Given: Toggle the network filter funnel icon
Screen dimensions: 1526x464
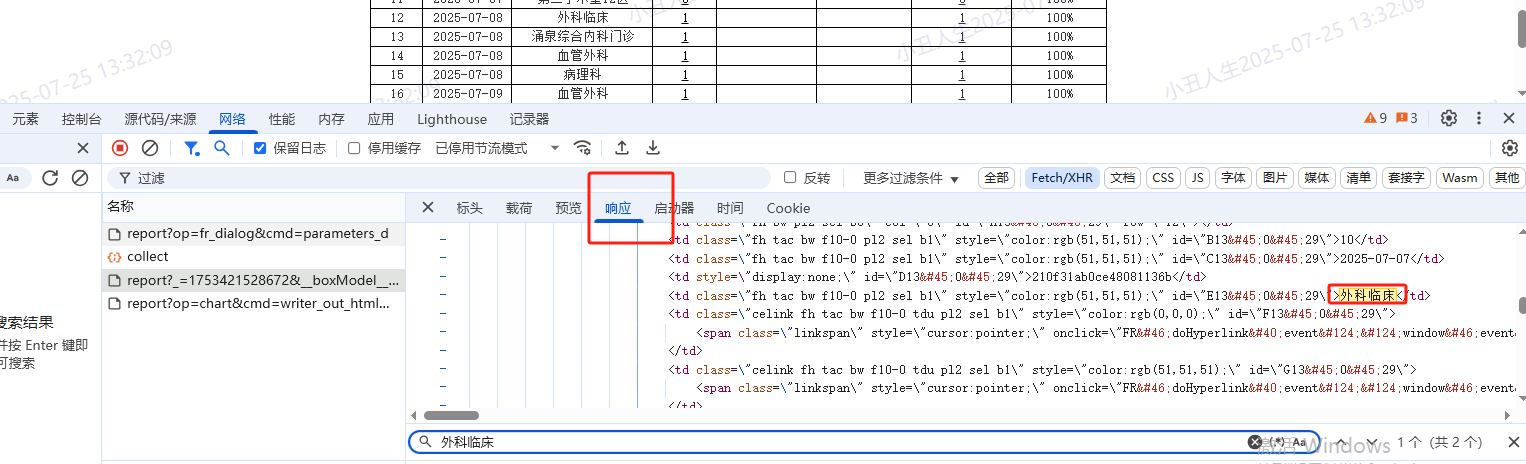Looking at the screenshot, I should pos(191,148).
